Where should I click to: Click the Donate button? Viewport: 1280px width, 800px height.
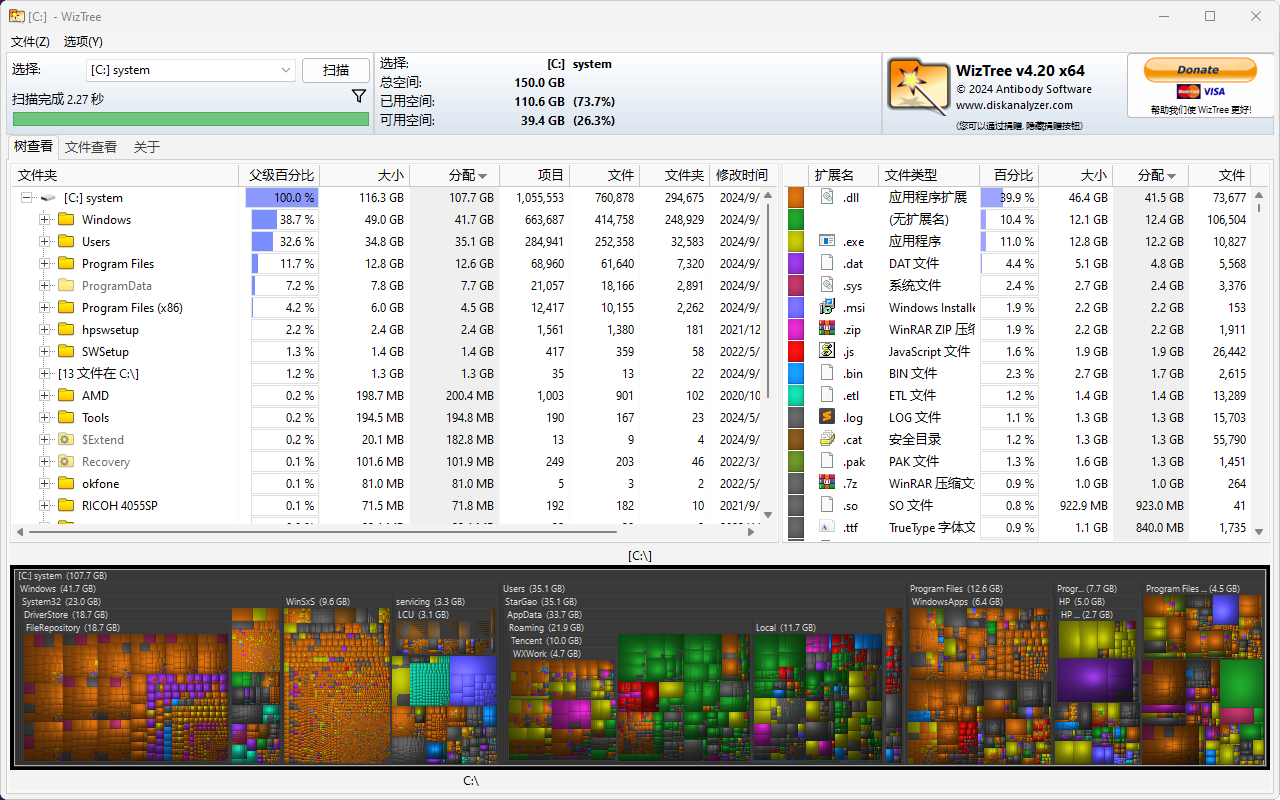(x=1199, y=70)
